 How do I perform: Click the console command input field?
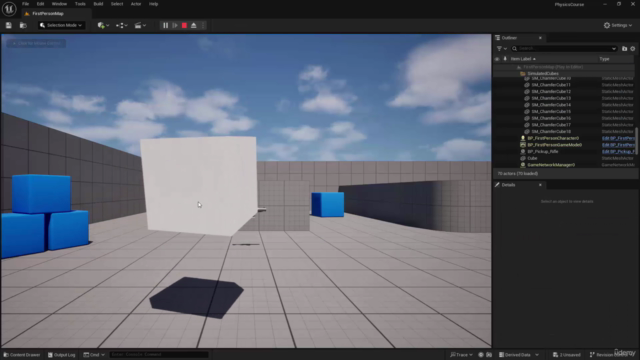point(159,355)
